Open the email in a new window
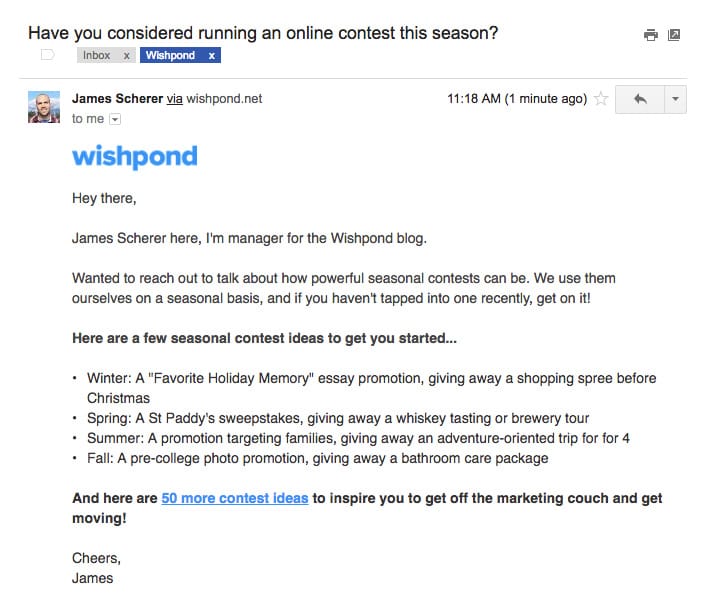Screen dimensions: 708x614 674,35
